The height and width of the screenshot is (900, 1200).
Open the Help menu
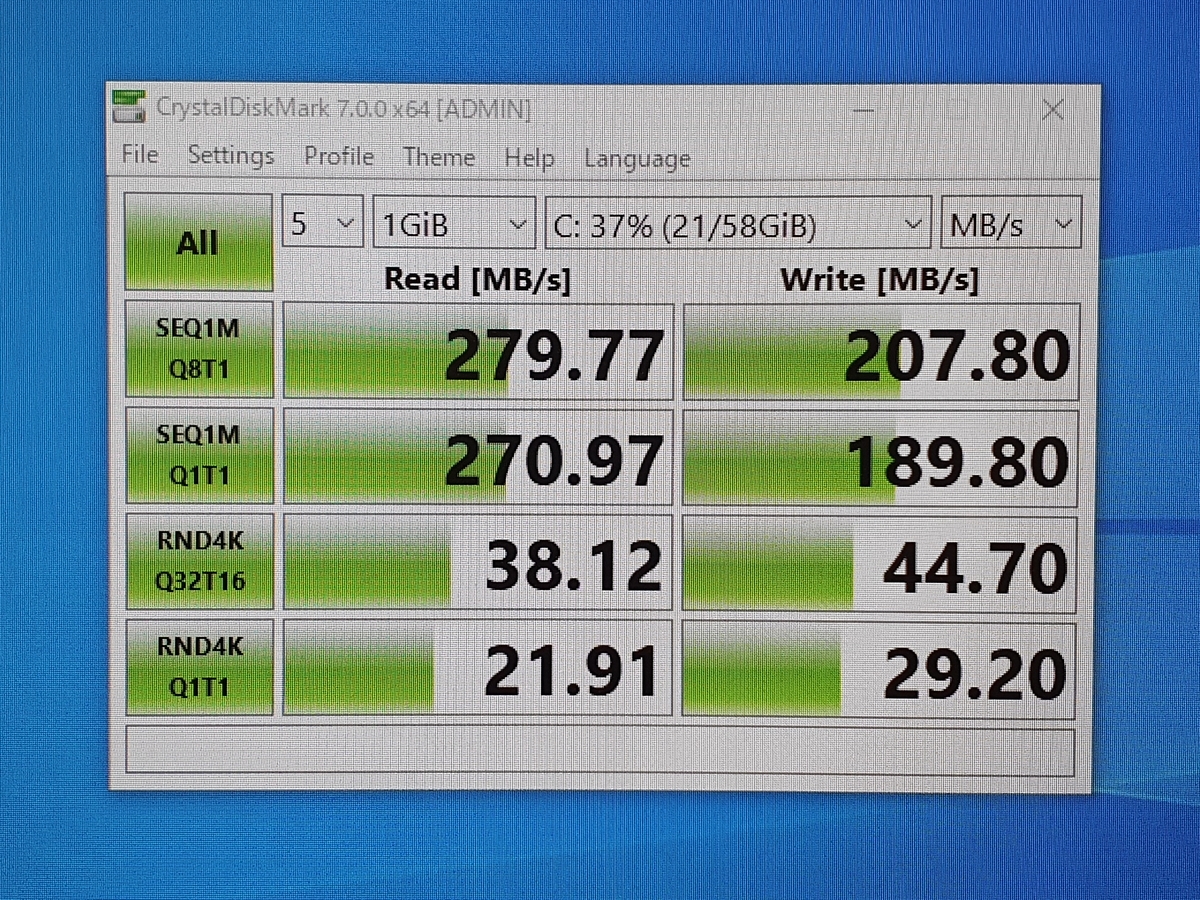[x=529, y=158]
